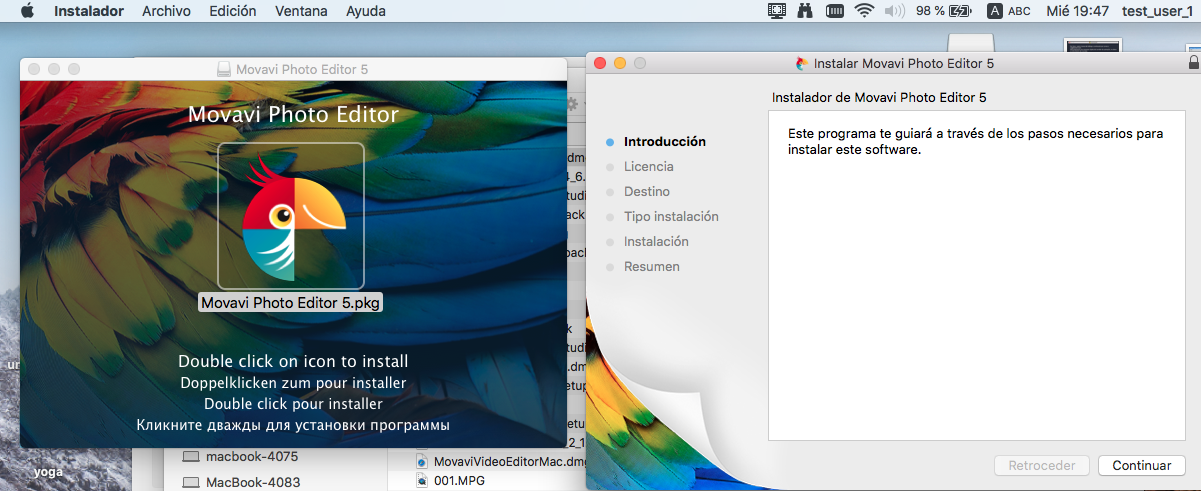Screen dimensions: 1201x491
Task: Open the Ayuda menu
Action: (366, 11)
